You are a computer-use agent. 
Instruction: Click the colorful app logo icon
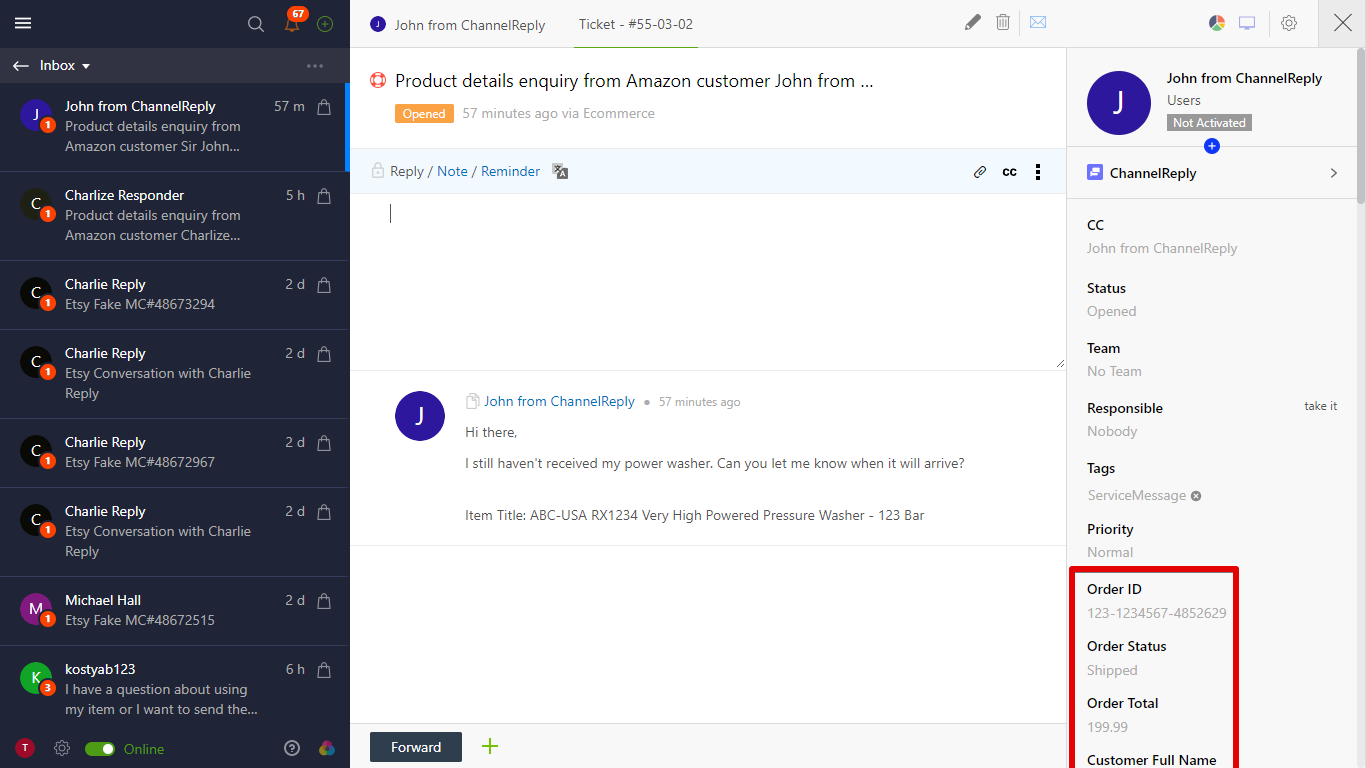tap(326, 748)
